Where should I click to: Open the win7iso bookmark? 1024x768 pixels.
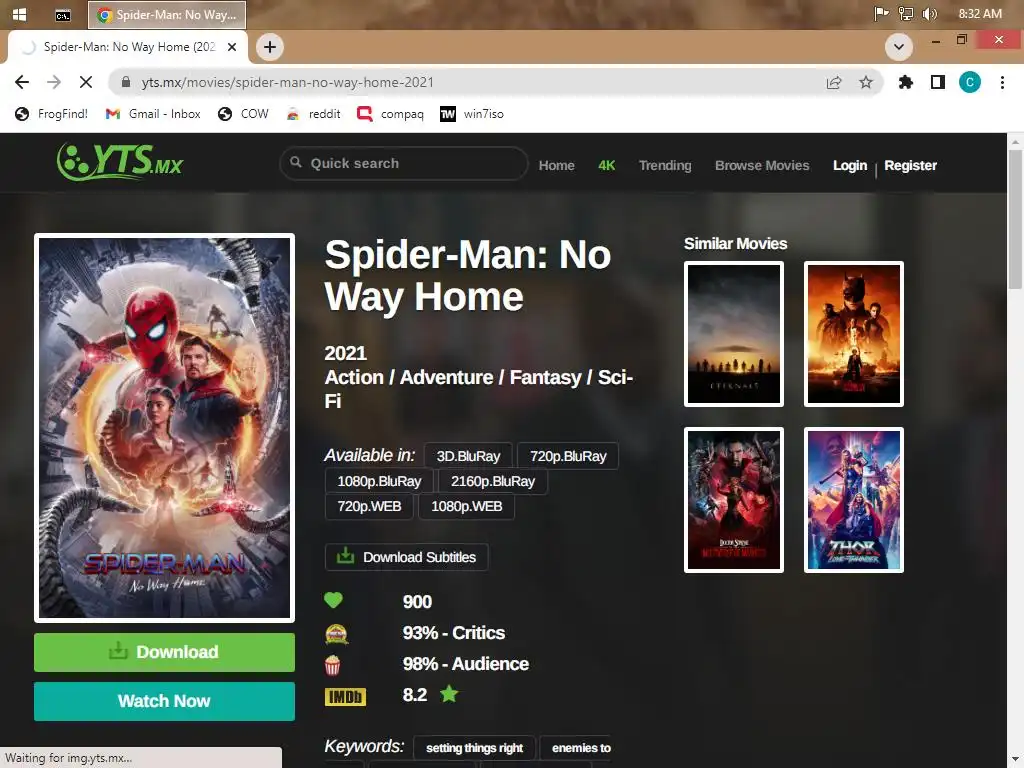click(x=472, y=114)
